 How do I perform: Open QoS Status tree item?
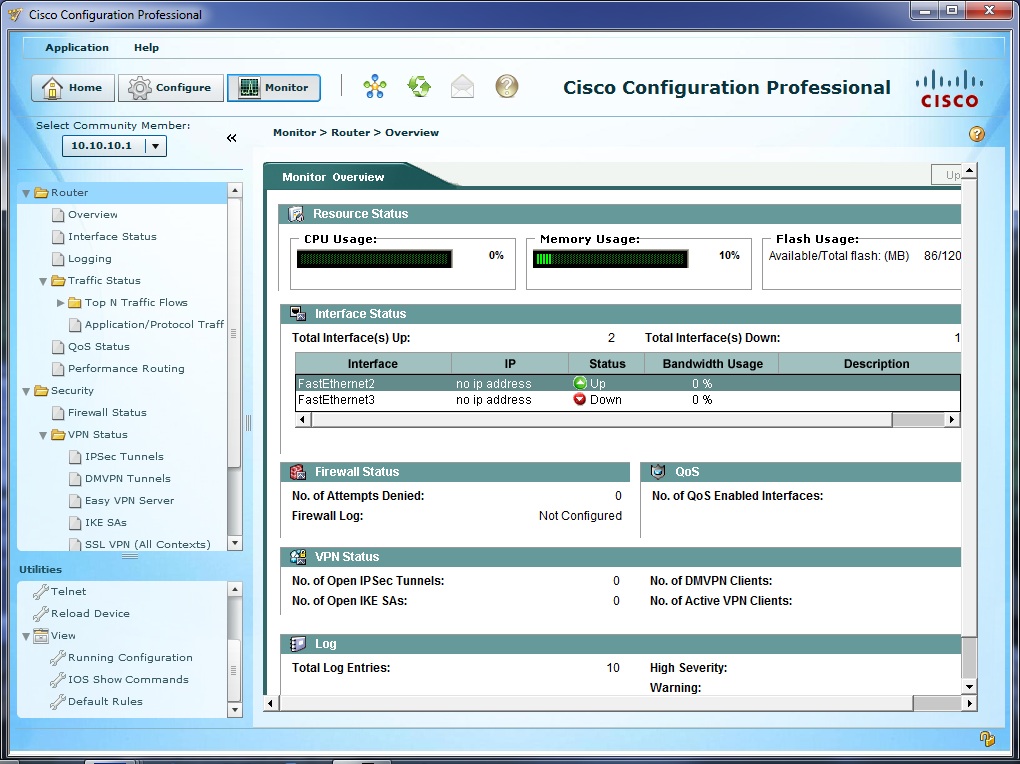(x=99, y=347)
